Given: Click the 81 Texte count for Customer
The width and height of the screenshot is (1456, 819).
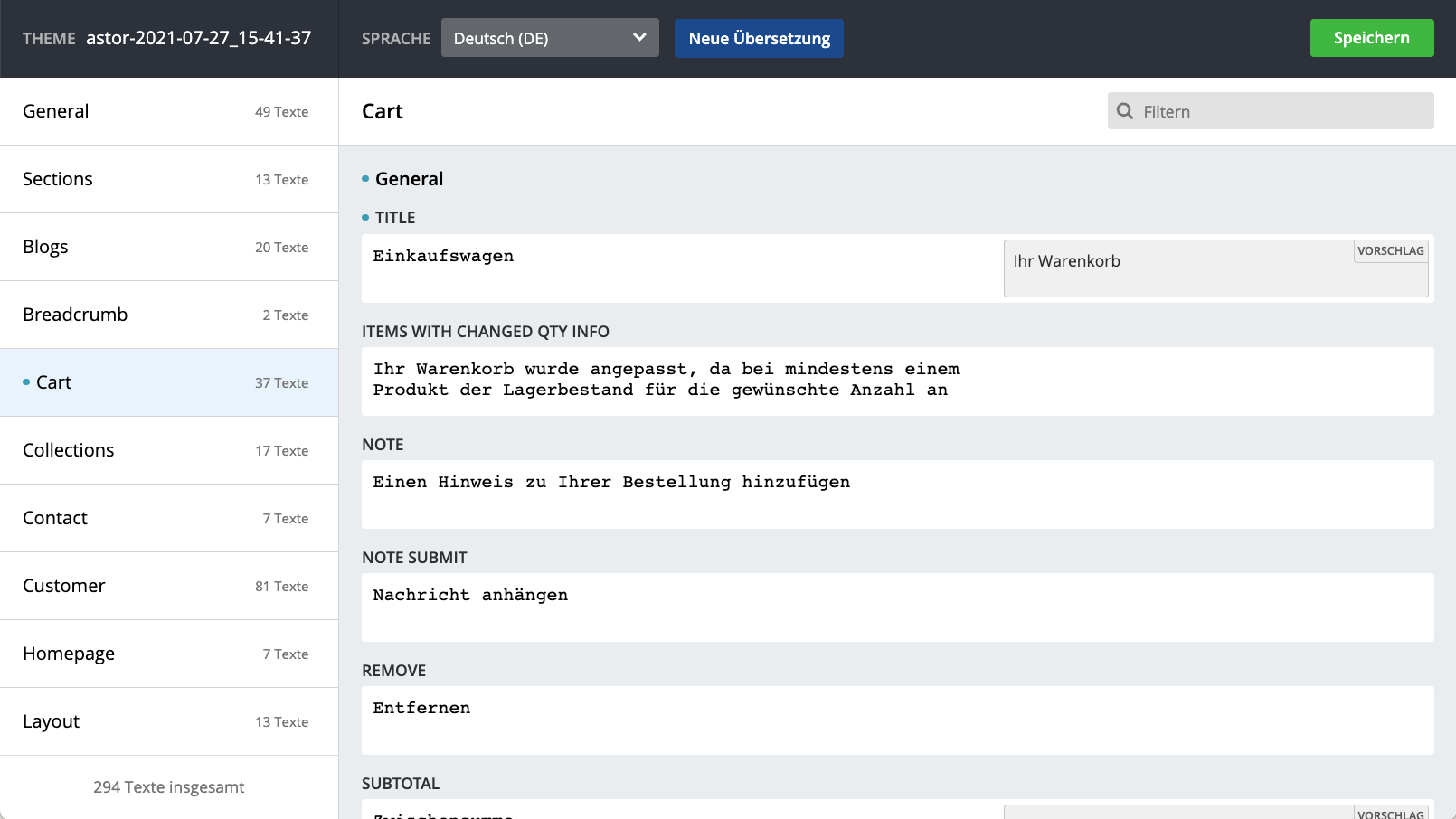Looking at the screenshot, I should 281,587.
